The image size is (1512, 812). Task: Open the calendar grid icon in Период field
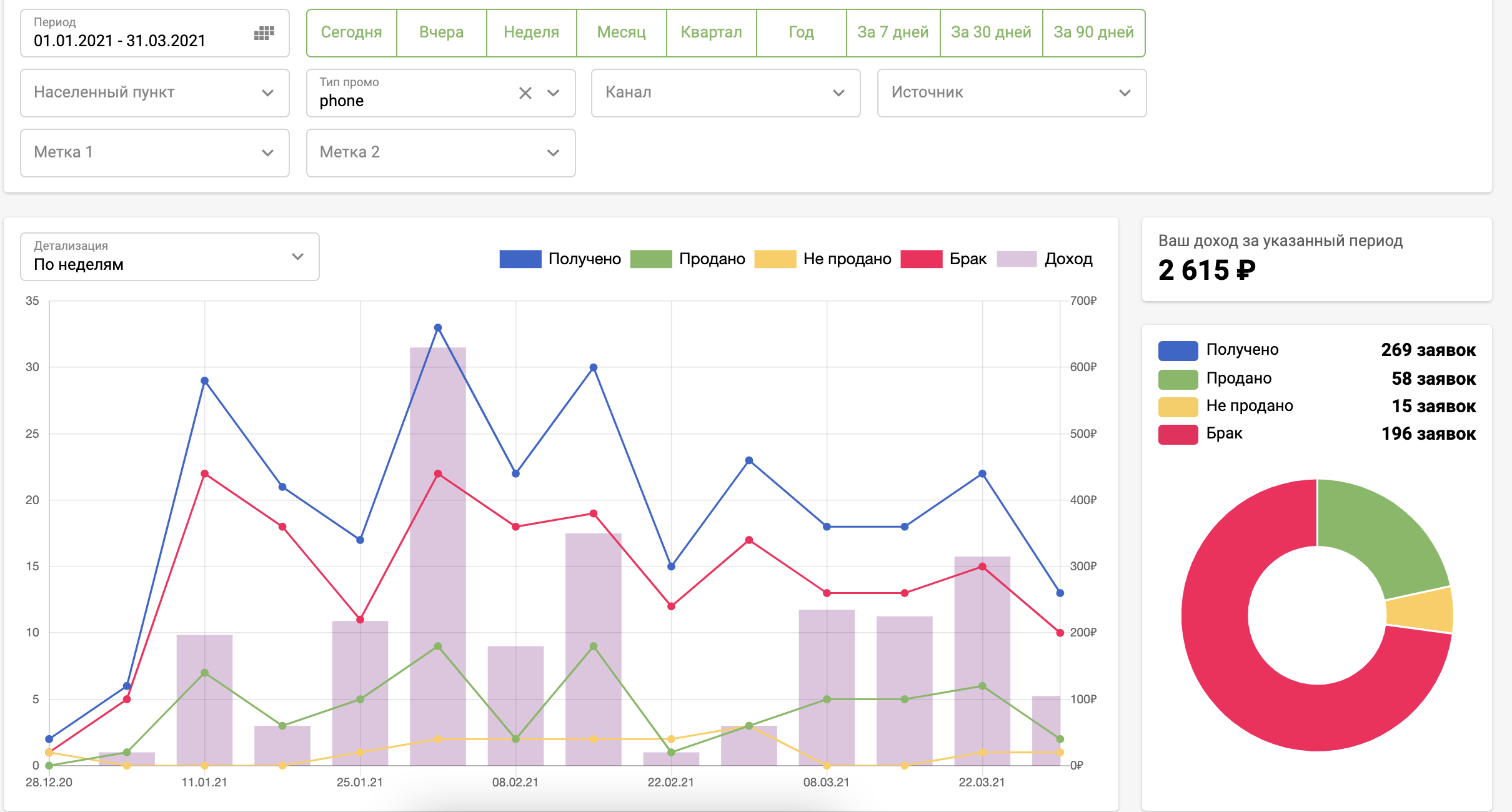264,33
